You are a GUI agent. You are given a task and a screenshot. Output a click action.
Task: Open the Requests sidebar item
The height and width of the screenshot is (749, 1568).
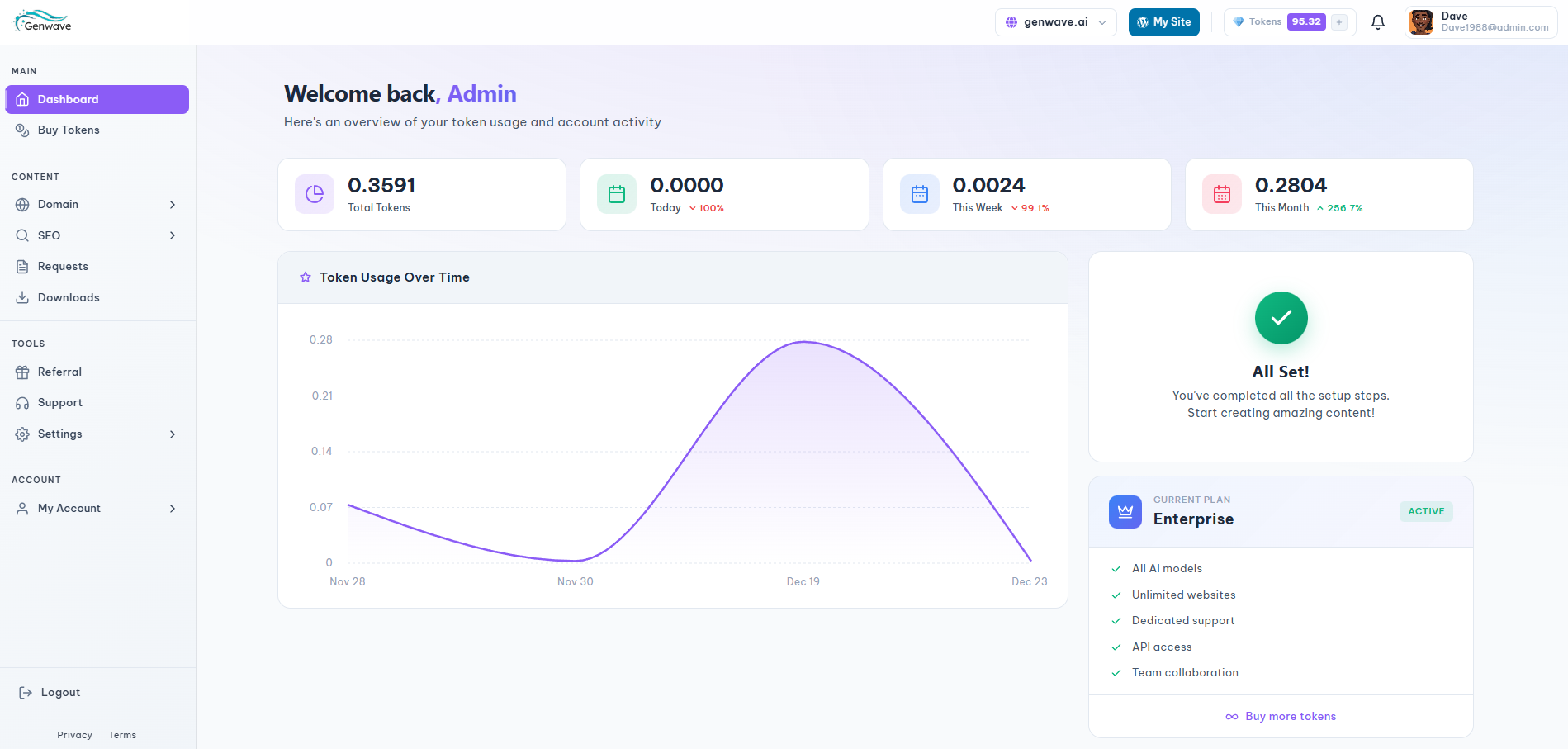(x=63, y=267)
